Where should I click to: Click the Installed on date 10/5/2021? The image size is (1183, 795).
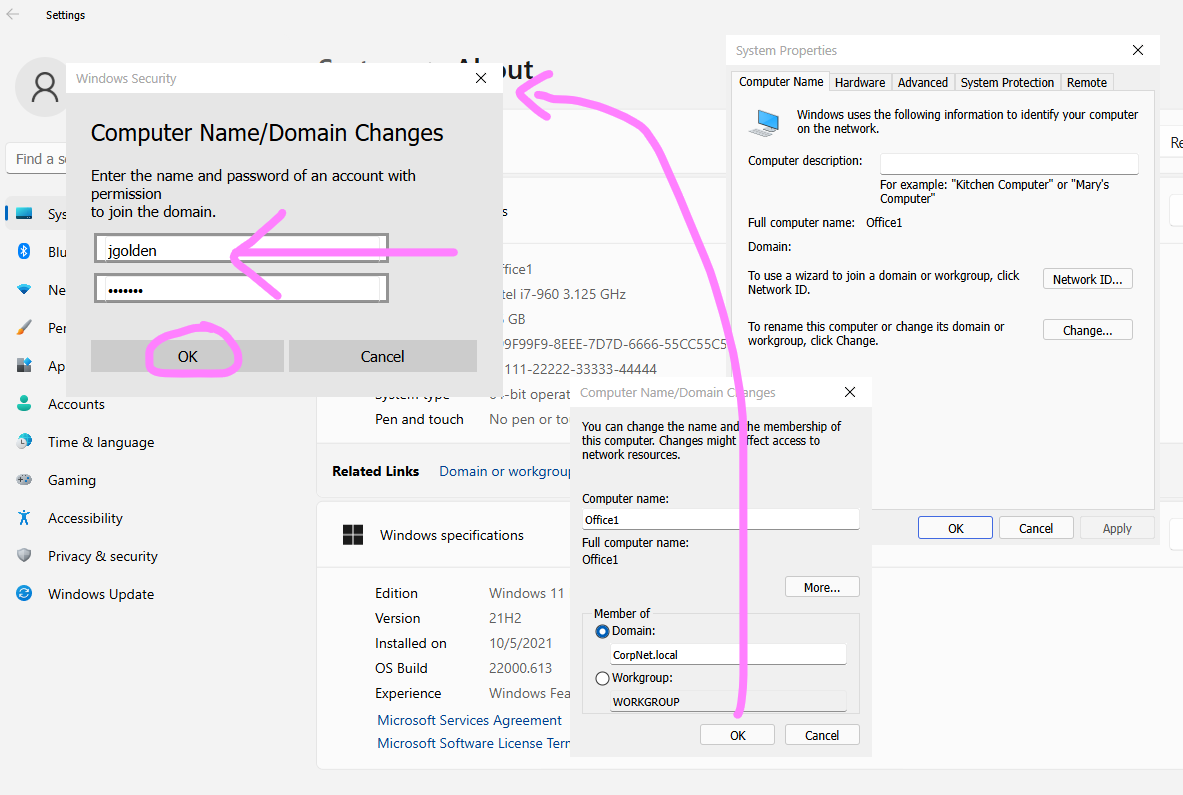pyautogui.click(x=520, y=643)
